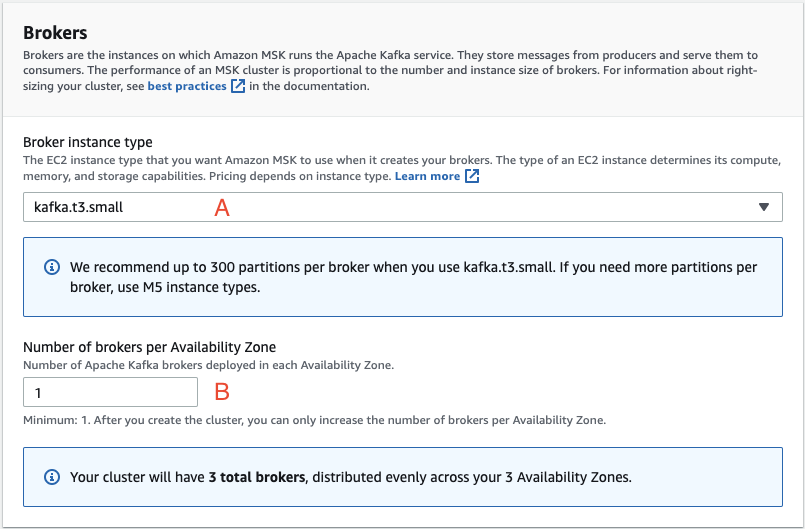The image size is (805, 529).
Task: Click the external link icon beside Learn more
Action: [x=472, y=177]
